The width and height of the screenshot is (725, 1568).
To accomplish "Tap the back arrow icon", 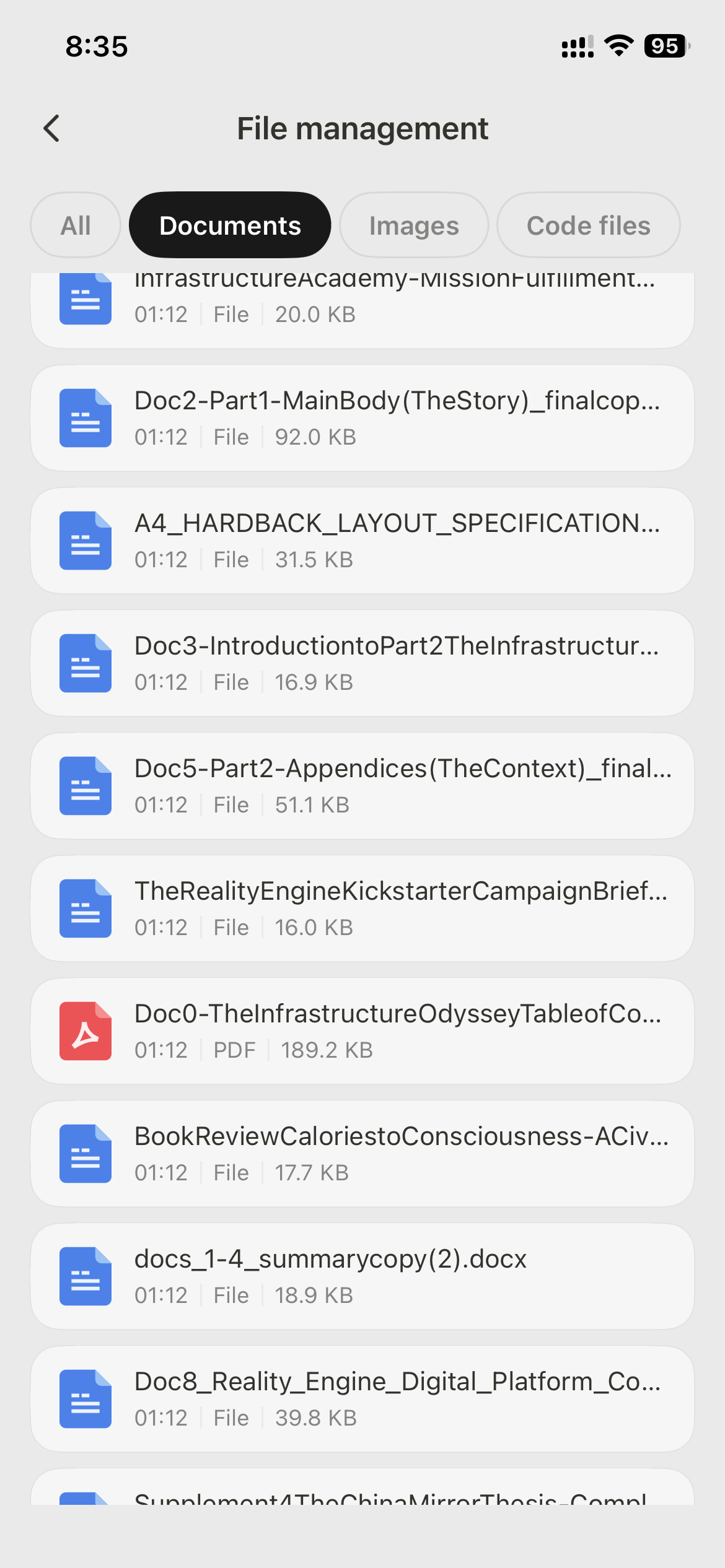I will pos(52,129).
